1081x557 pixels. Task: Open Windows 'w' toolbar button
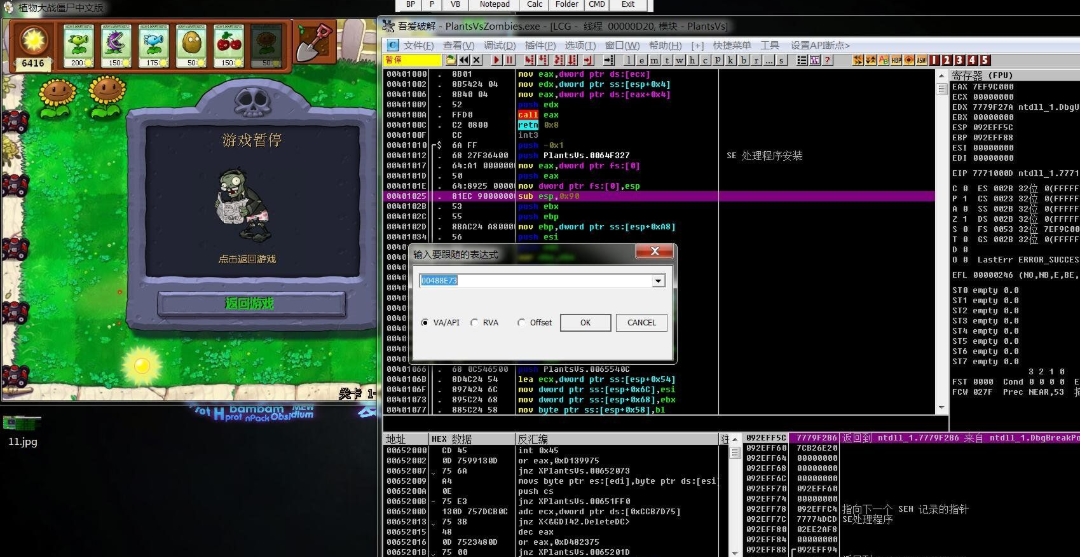point(680,60)
